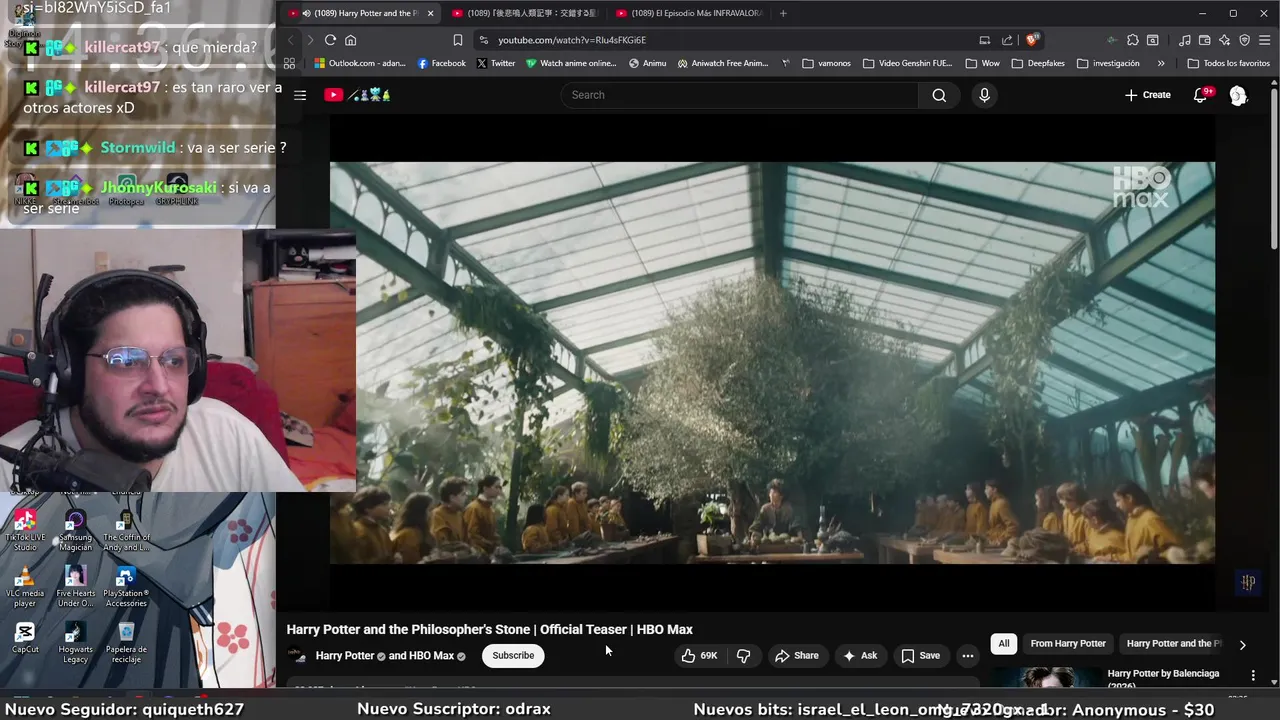This screenshot has height=720, width=1280.
Task: Like the Harry Potter teaser video
Action: (x=700, y=656)
